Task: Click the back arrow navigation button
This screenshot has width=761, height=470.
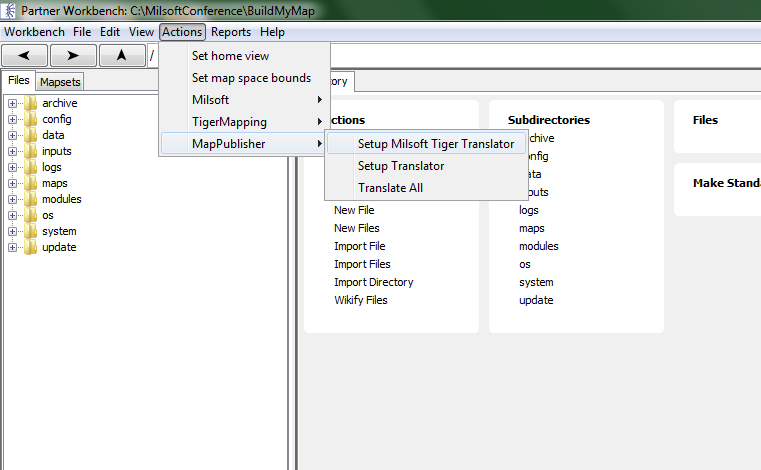Action: click(x=24, y=55)
